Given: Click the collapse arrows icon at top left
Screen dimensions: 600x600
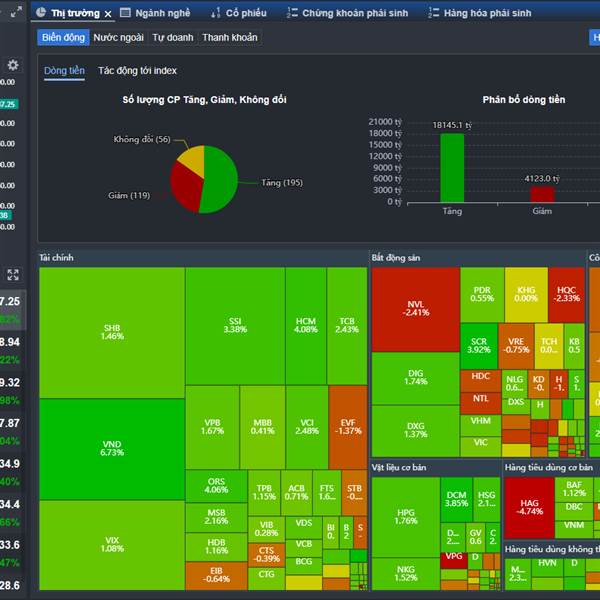Looking at the screenshot, I should click(x=16, y=12).
